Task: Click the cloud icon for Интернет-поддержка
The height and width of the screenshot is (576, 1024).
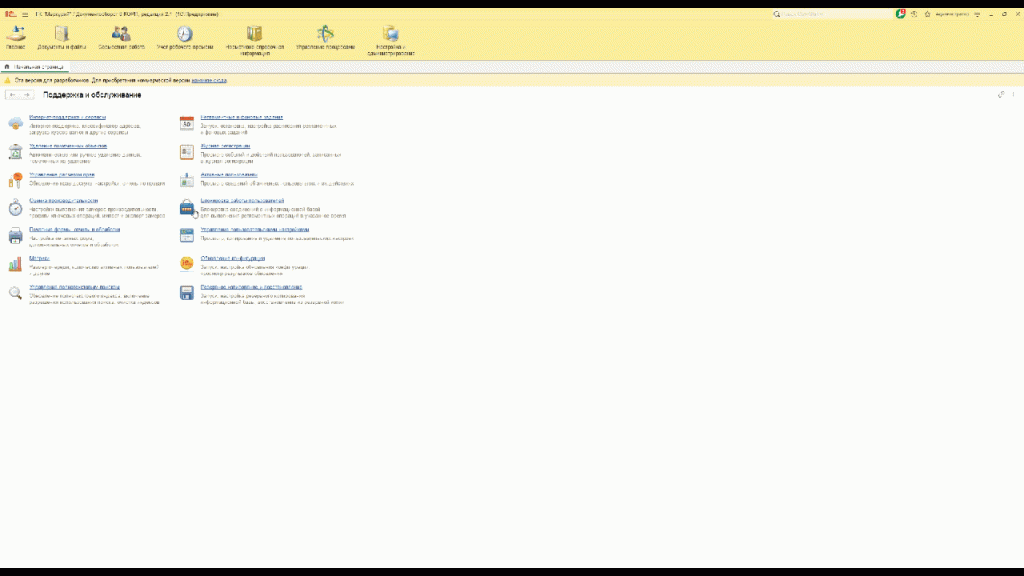Action: (x=16, y=123)
